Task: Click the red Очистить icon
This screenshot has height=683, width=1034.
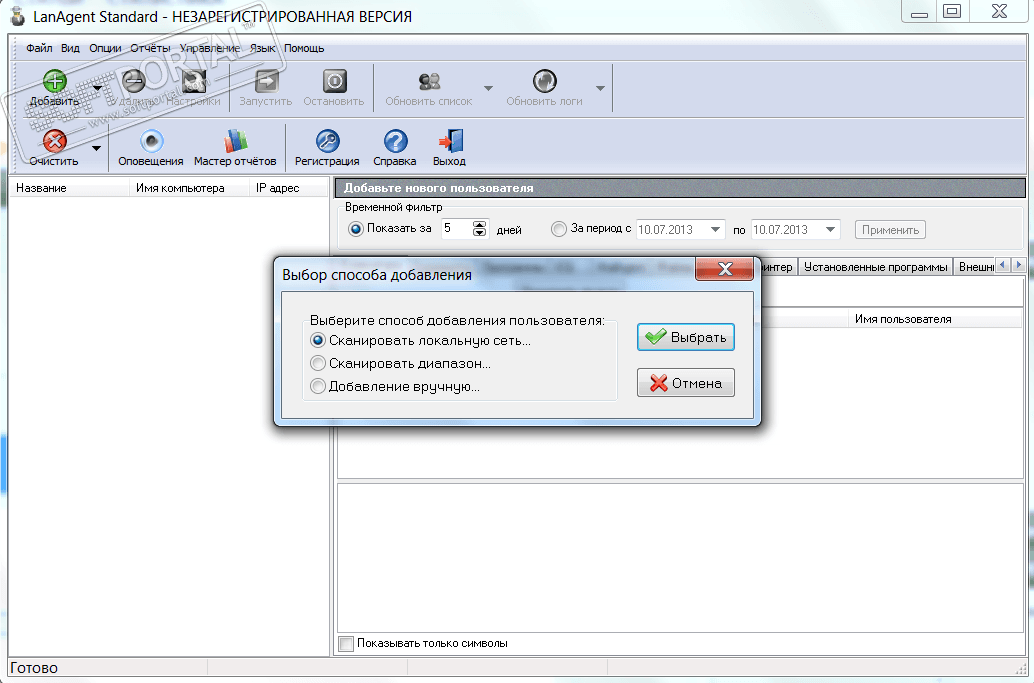Action: [x=55, y=141]
